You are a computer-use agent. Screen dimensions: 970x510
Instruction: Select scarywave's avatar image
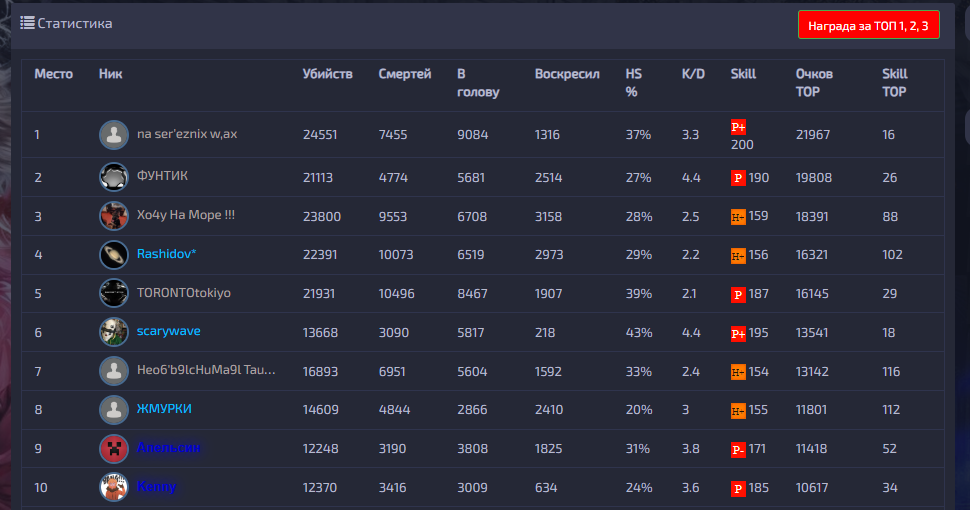[x=114, y=332]
